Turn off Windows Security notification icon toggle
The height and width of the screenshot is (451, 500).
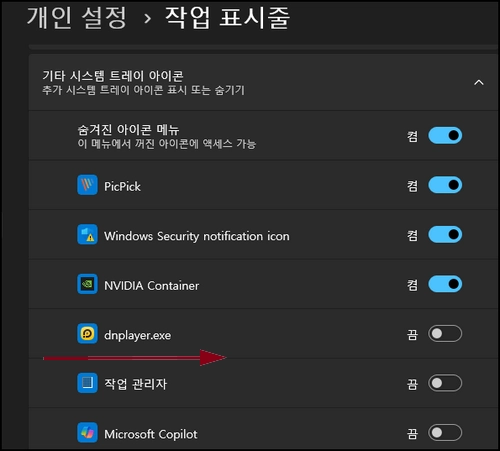[x=445, y=235]
